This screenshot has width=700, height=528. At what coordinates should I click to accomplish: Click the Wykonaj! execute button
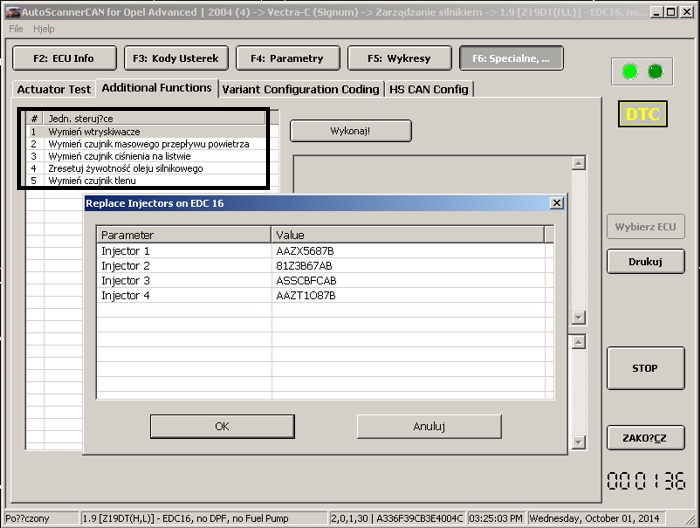[x=350, y=131]
